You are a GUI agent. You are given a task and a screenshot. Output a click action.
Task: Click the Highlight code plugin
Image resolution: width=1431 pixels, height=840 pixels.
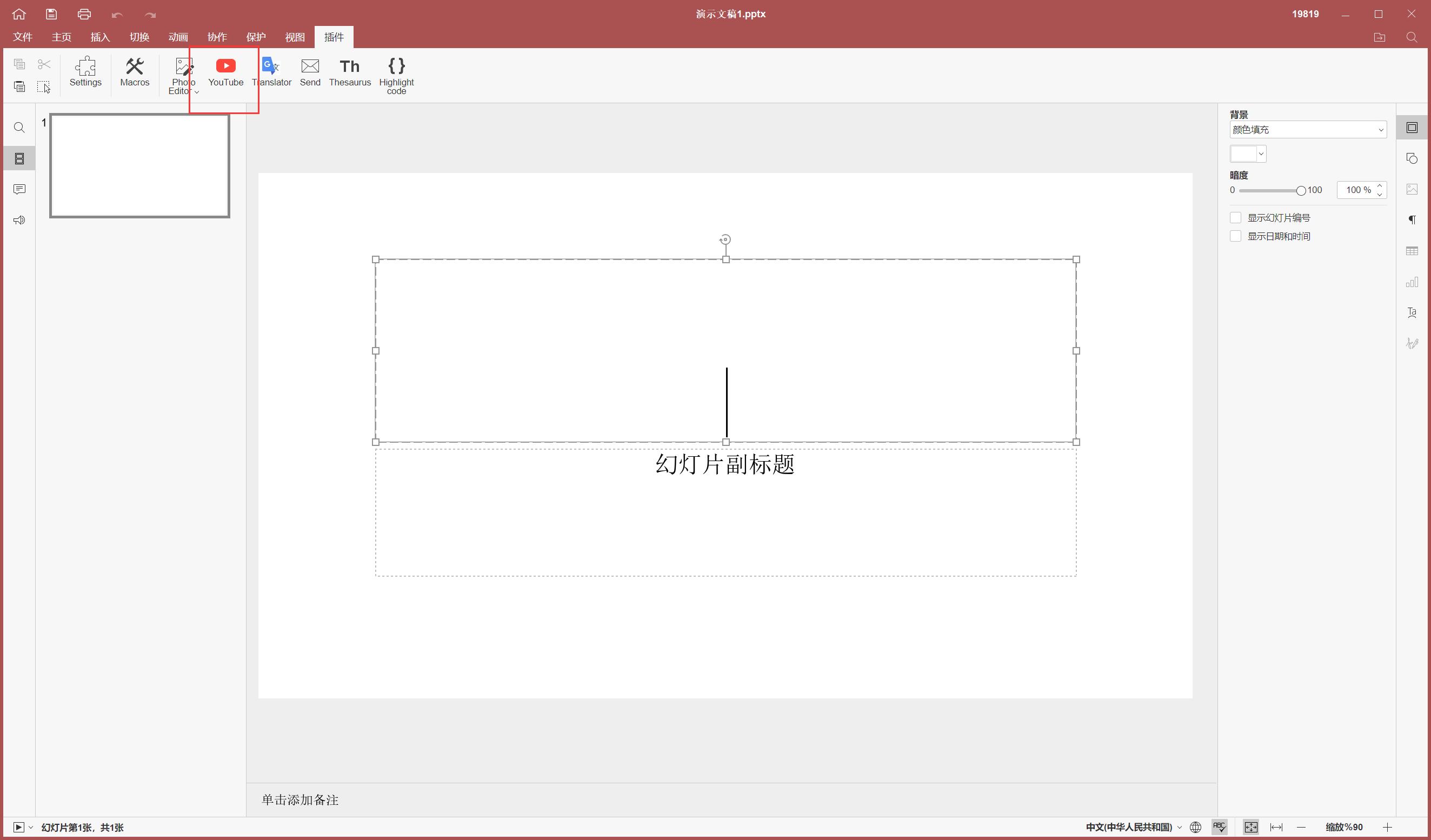396,75
